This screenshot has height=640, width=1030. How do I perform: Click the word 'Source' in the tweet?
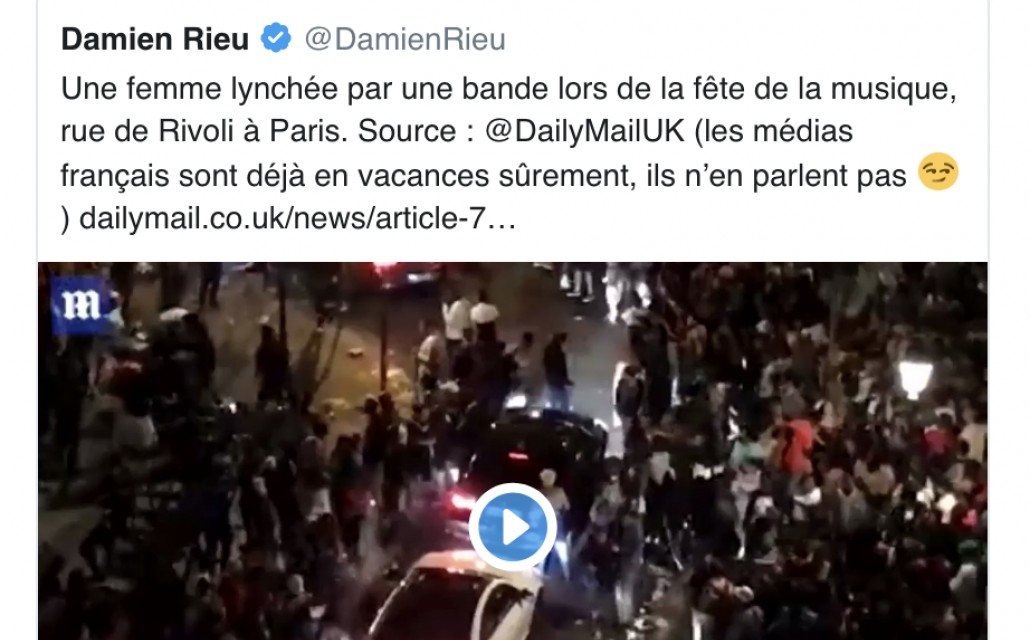[407, 131]
